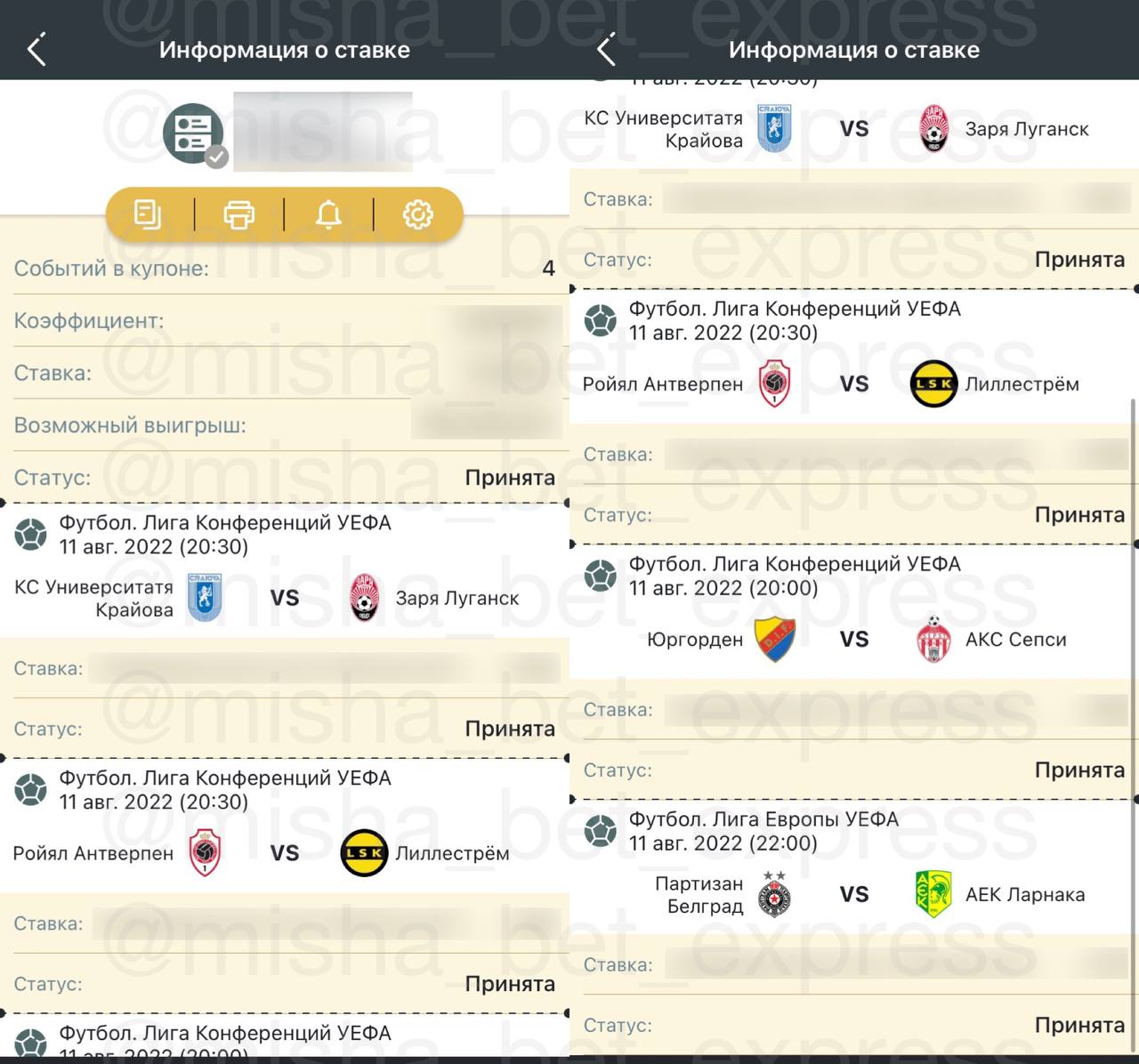Viewport: 1139px width, 1064px height.
Task: Click date '11 авг. 2022 (20:00)' right panel
Action: click(x=723, y=588)
